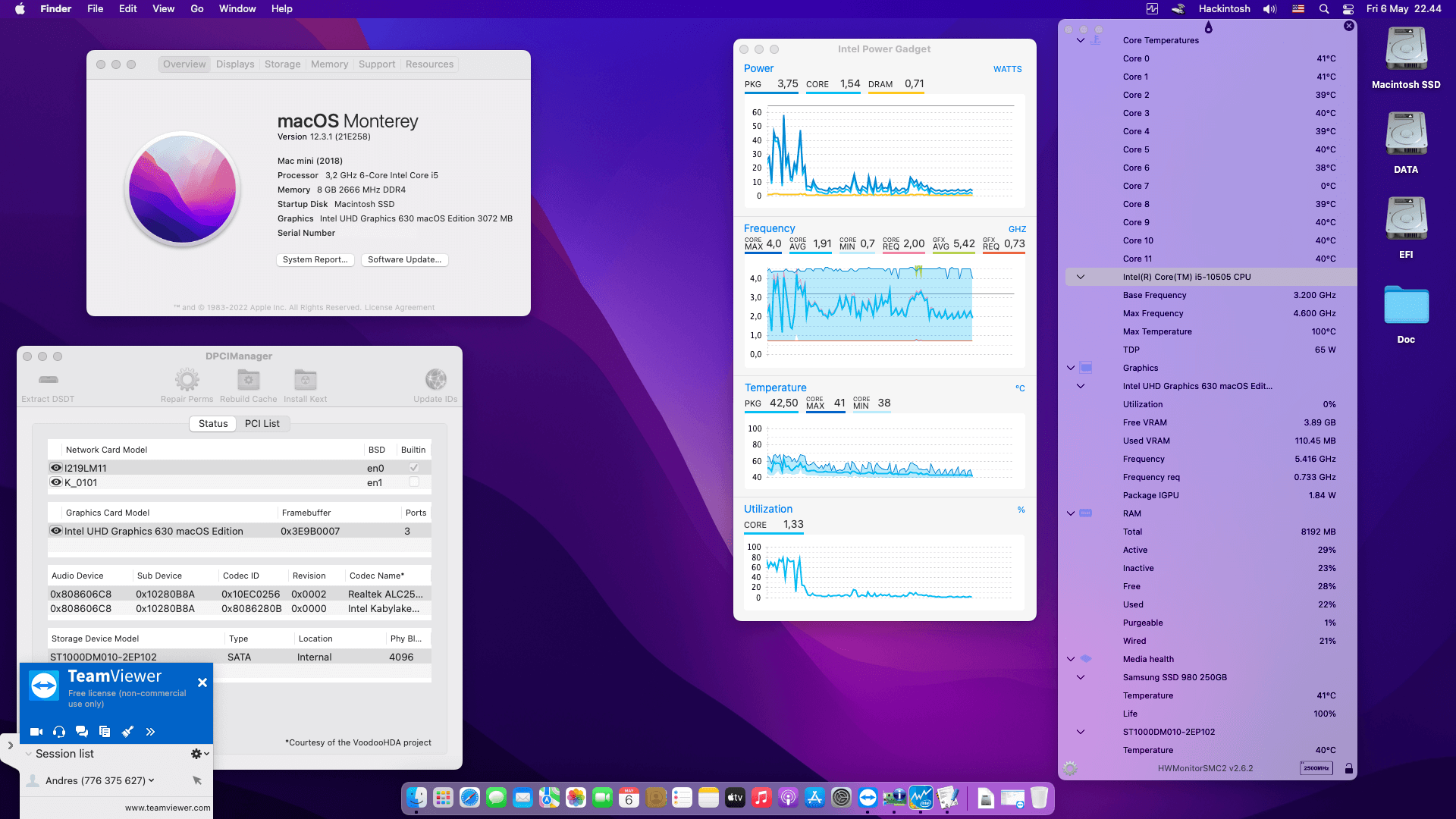Open the License Agreement link
The width and height of the screenshot is (1456, 819).
tap(400, 308)
